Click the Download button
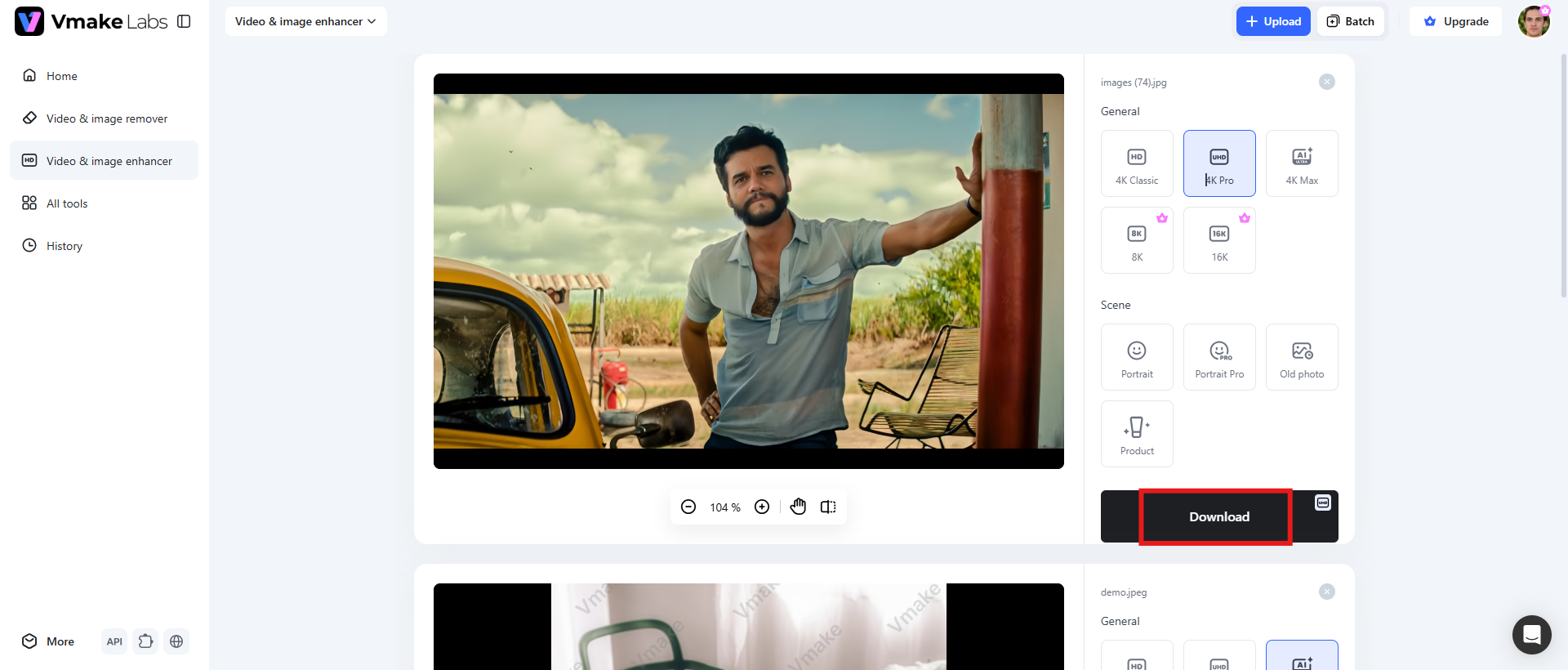 point(1219,516)
